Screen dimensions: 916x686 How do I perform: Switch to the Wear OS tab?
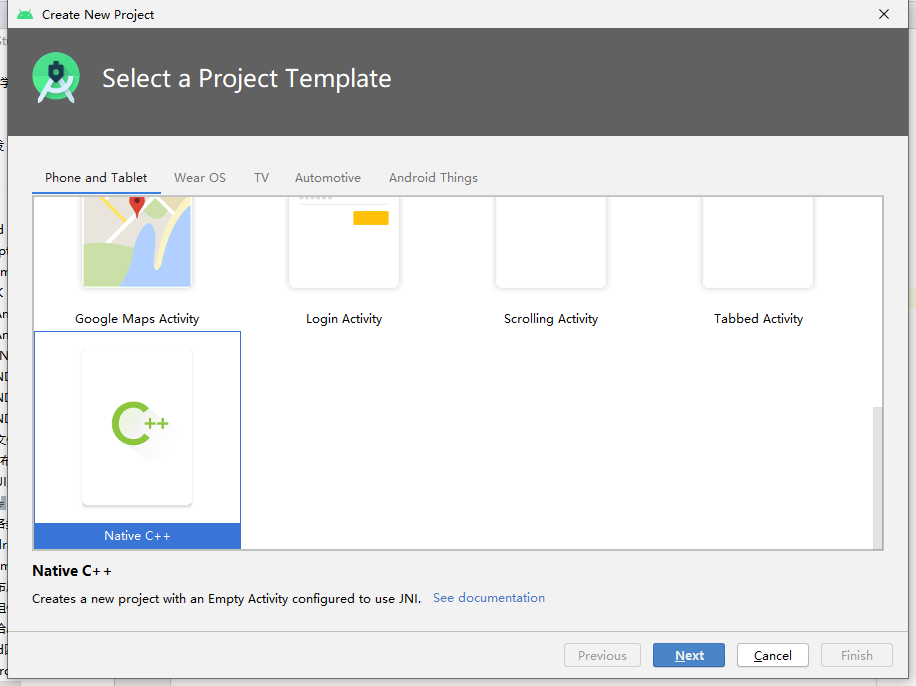pyautogui.click(x=200, y=178)
